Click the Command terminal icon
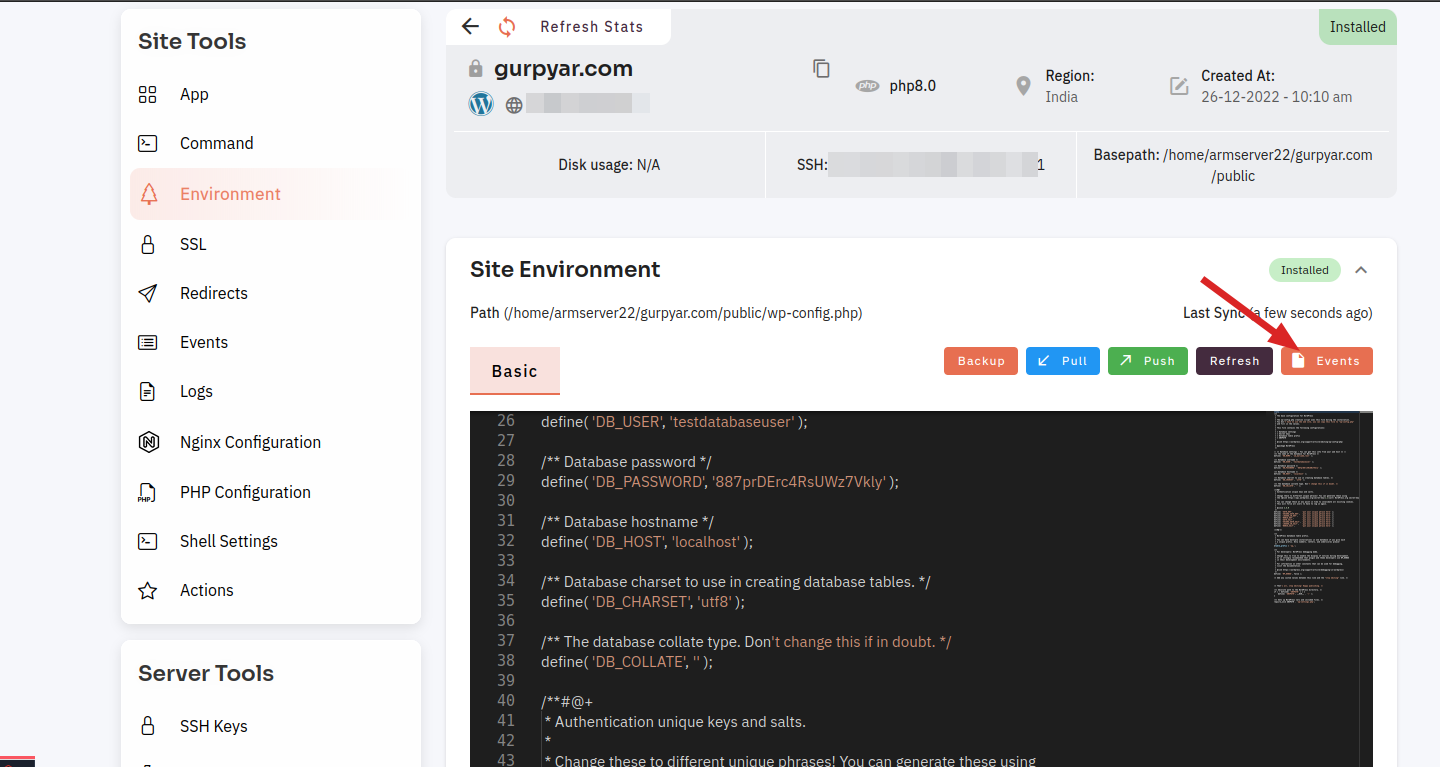 (x=148, y=143)
